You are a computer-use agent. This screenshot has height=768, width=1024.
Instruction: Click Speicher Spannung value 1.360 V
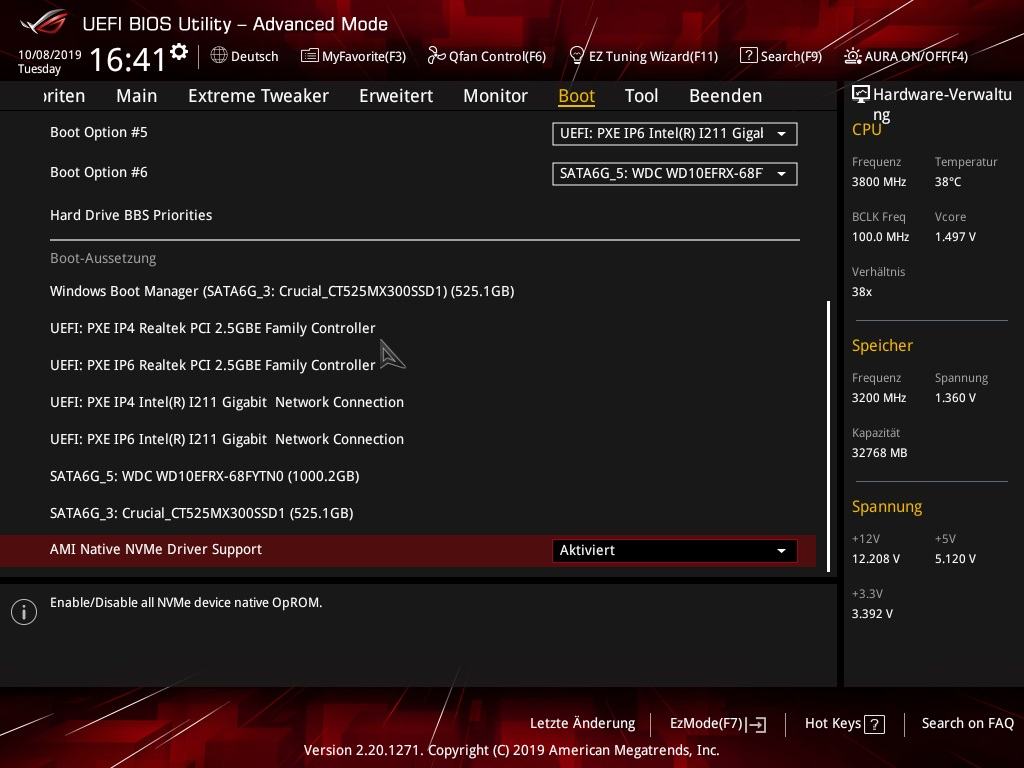955,398
